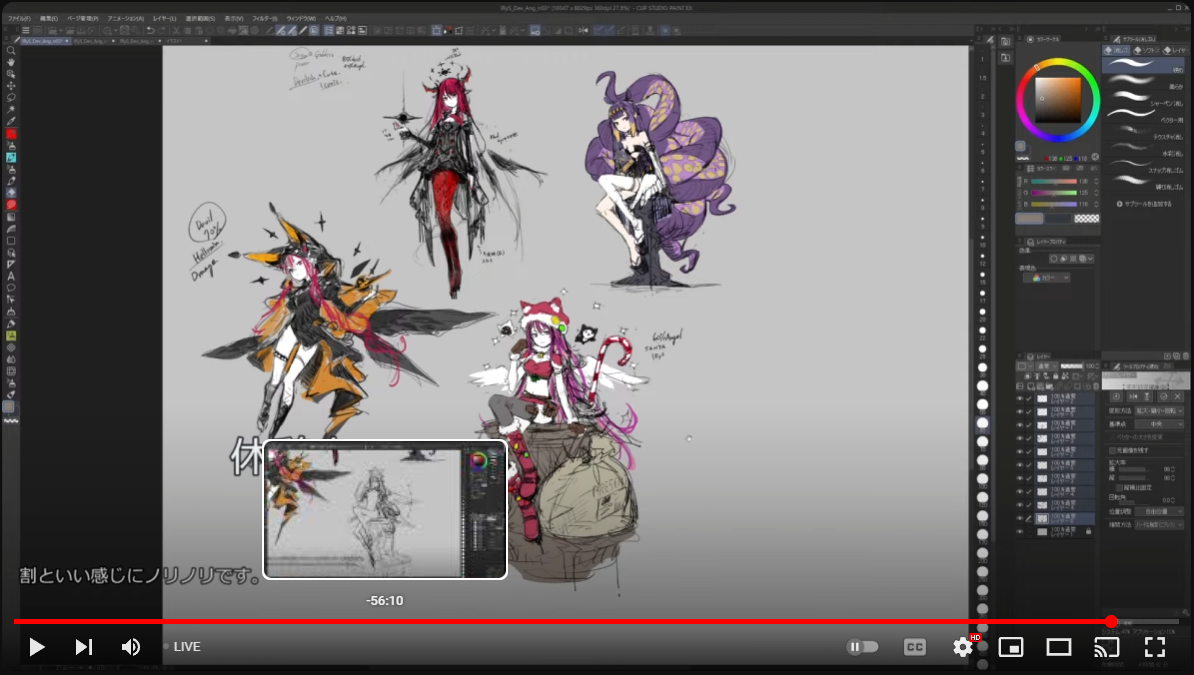Viewport: 1194px width, 675px height.
Task: Click the Cut scissors icon in the command bar
Action: (177, 30)
